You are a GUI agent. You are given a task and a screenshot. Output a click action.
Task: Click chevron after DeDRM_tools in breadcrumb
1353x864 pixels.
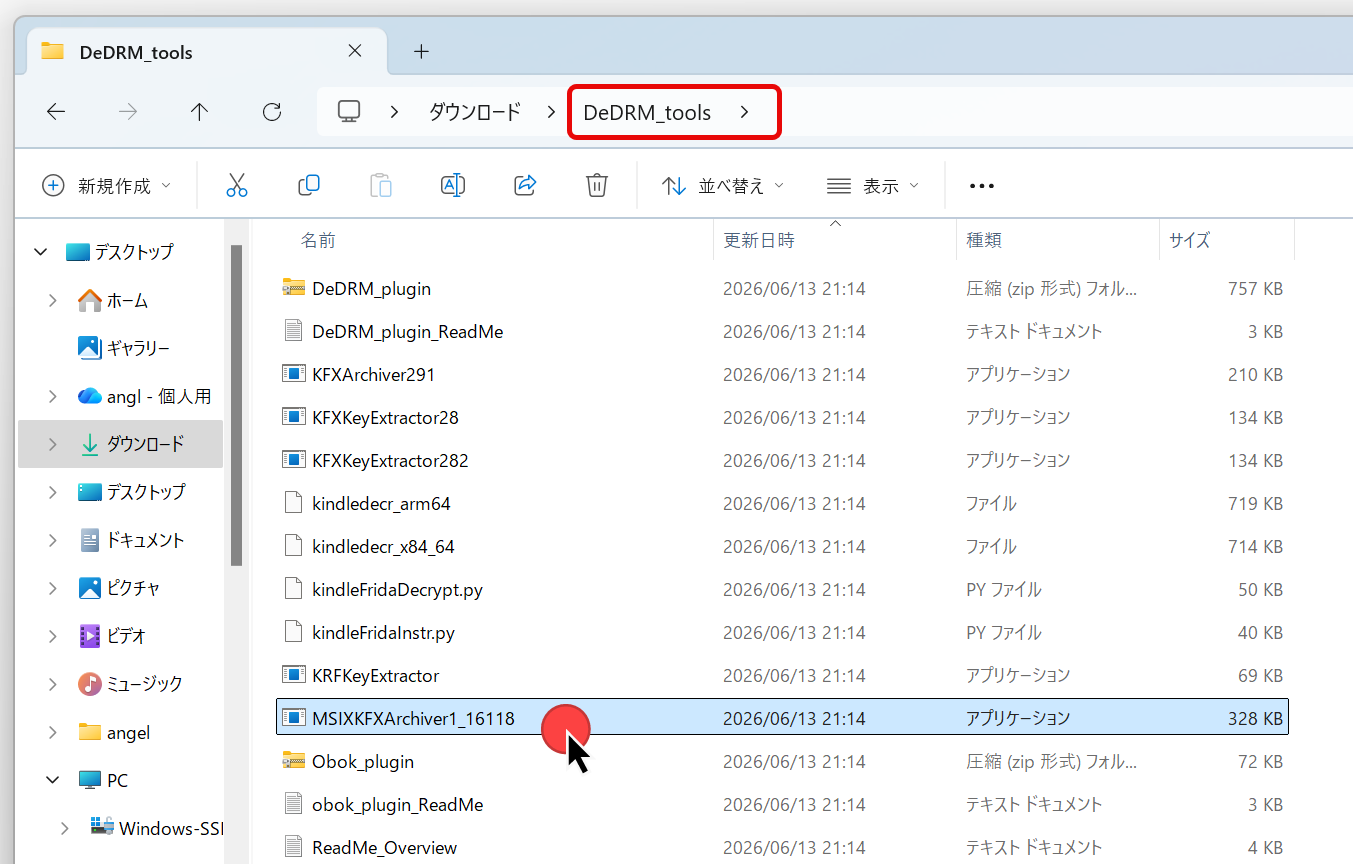744,112
